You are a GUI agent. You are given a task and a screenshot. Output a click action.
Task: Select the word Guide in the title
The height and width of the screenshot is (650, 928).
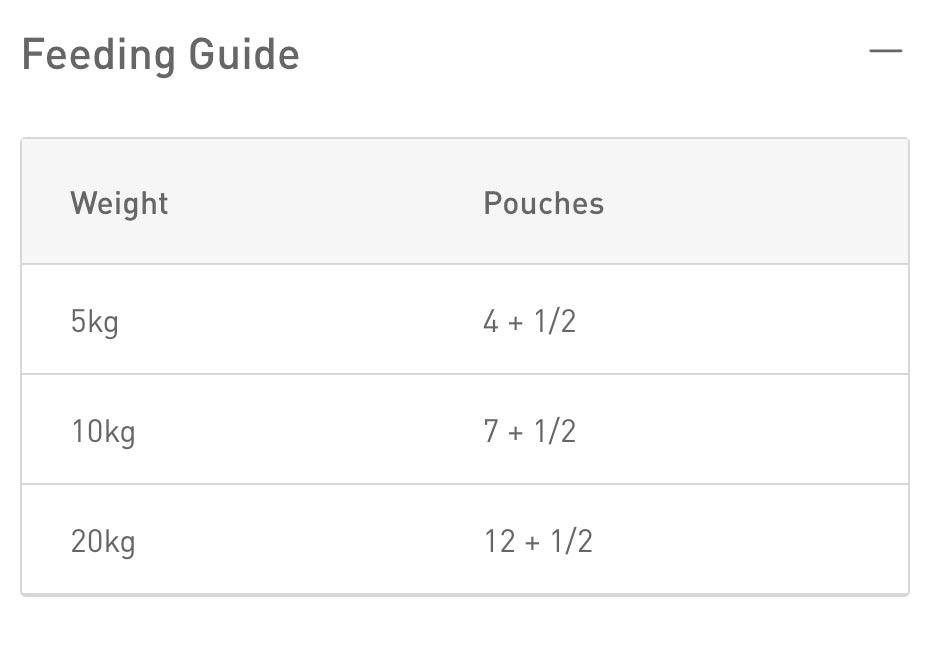244,54
